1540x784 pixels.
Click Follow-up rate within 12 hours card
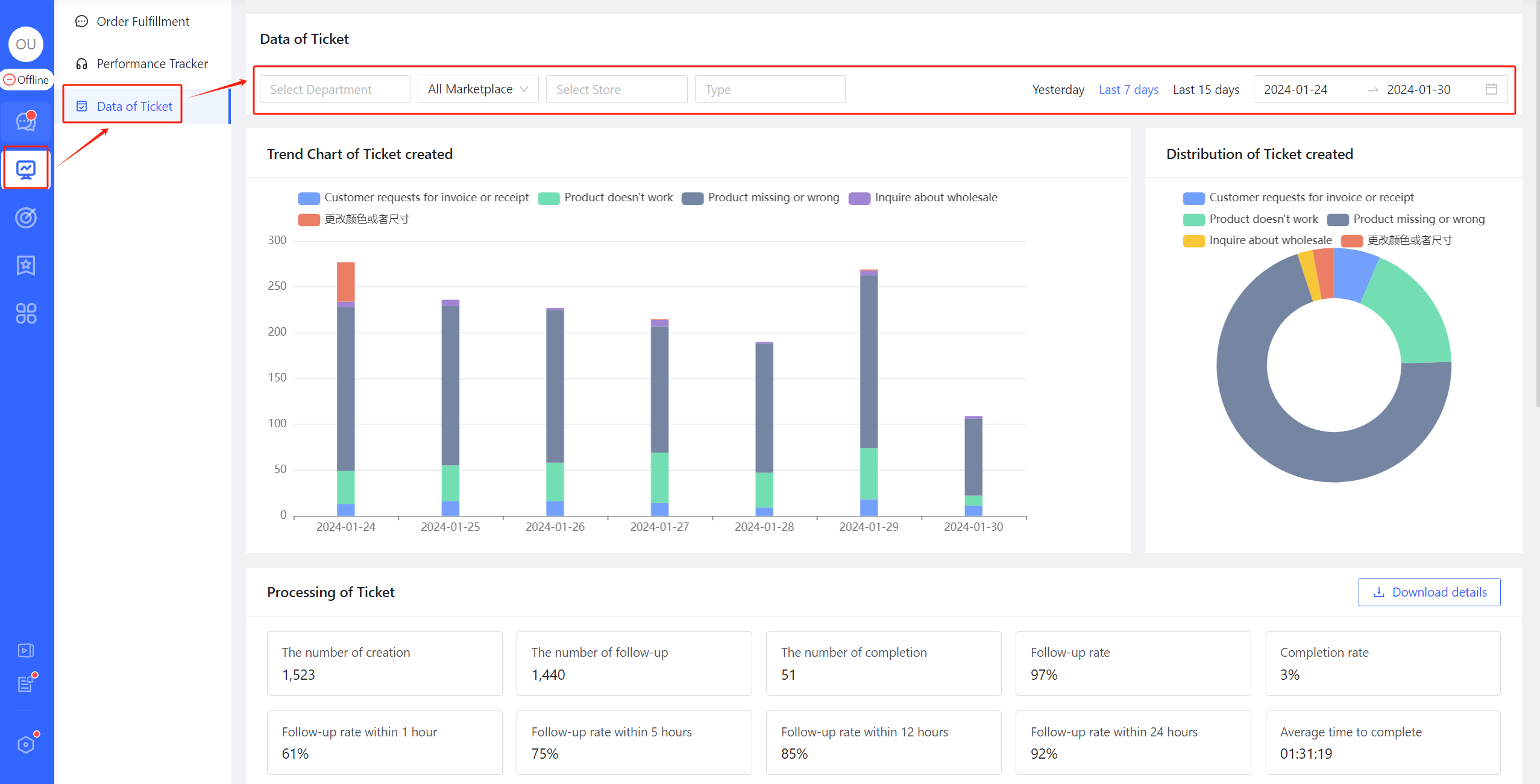click(884, 742)
